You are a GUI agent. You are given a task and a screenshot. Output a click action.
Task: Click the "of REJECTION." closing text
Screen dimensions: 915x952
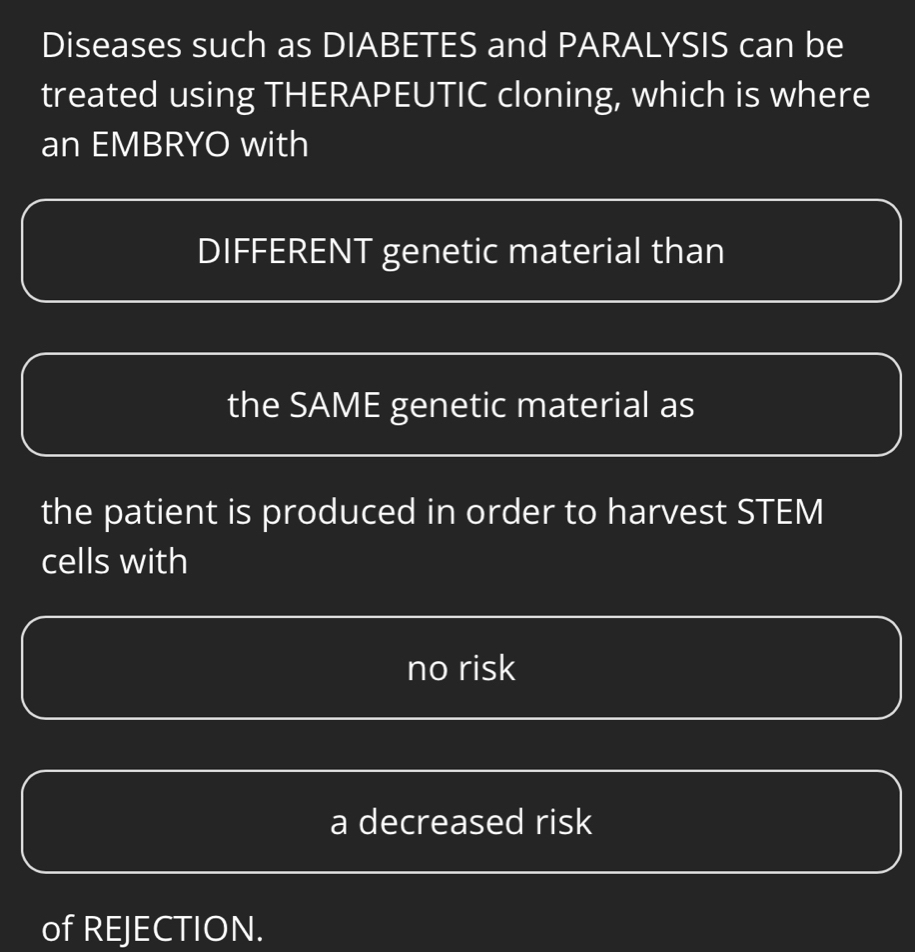[x=153, y=928]
